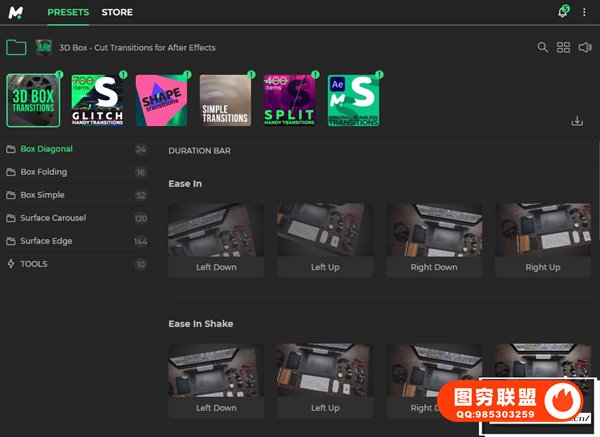Open the three-dot options menu

pos(584,13)
